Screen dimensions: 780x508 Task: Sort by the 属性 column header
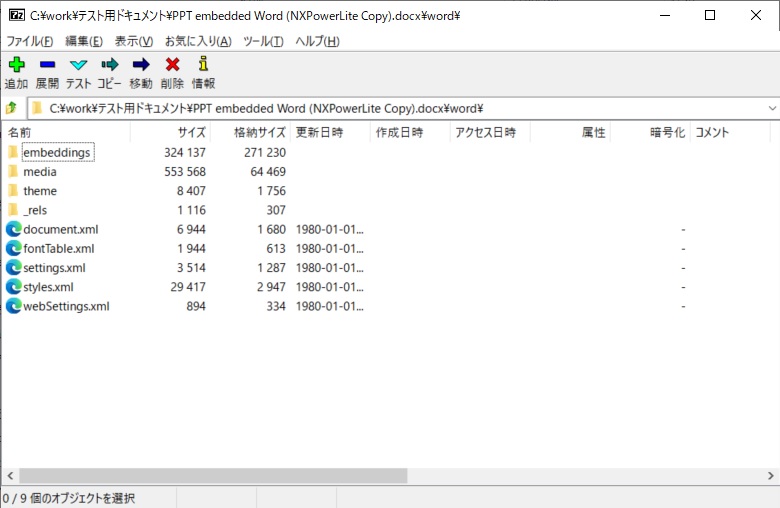tap(571, 132)
